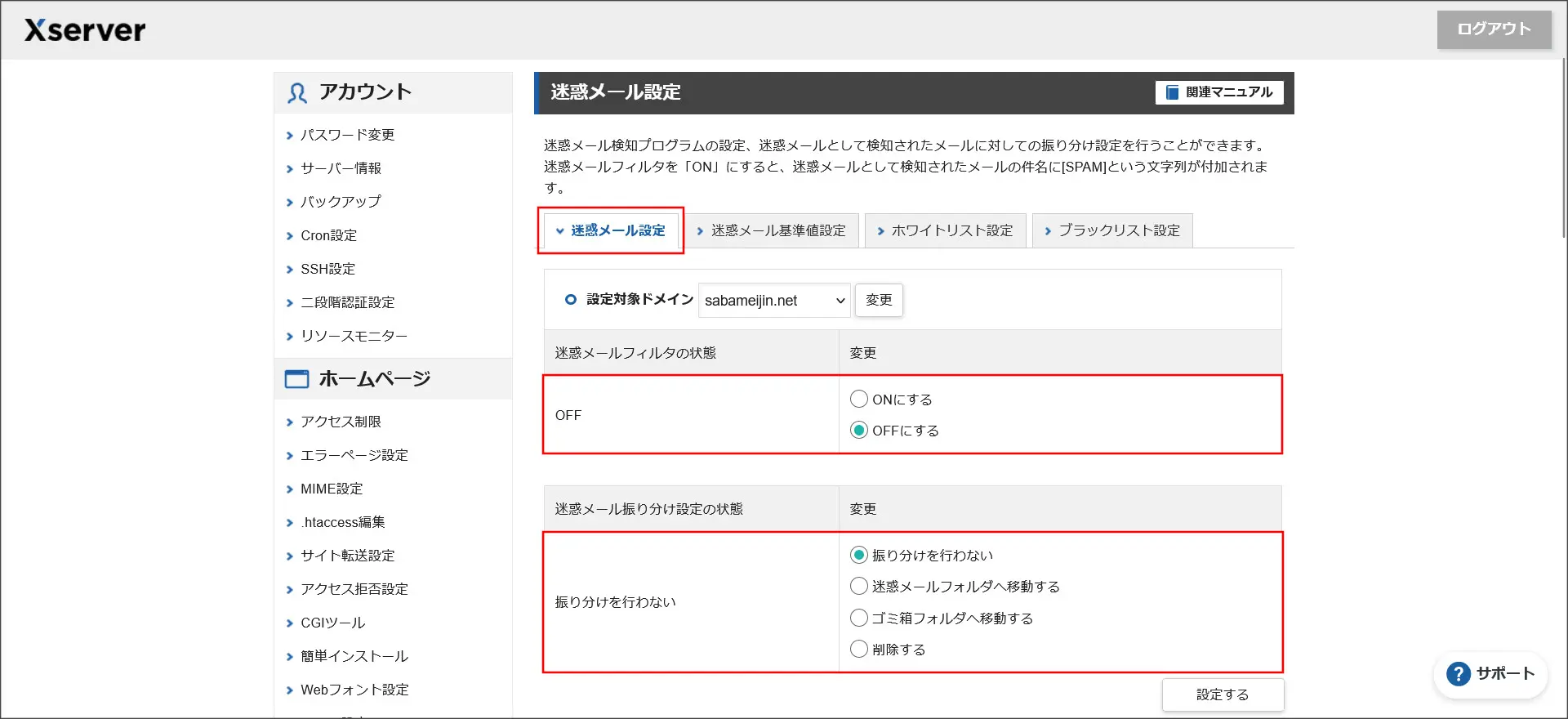
Task: Click the 設定する button
Action: point(1223,694)
